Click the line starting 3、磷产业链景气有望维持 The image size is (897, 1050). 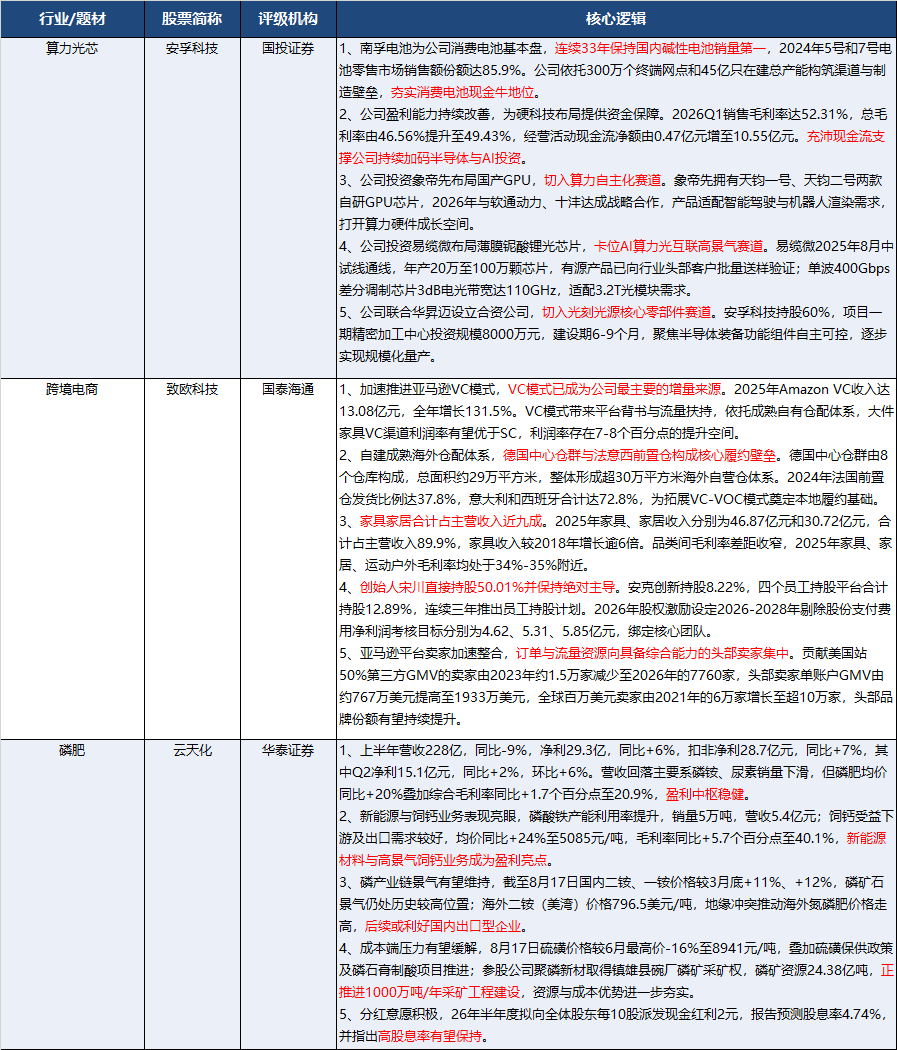[613, 882]
